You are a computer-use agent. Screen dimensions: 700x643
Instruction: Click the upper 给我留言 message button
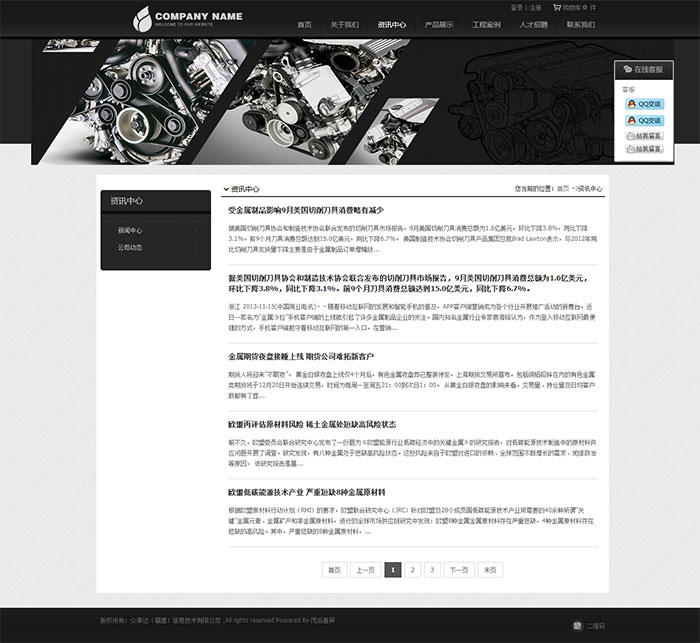coord(645,136)
